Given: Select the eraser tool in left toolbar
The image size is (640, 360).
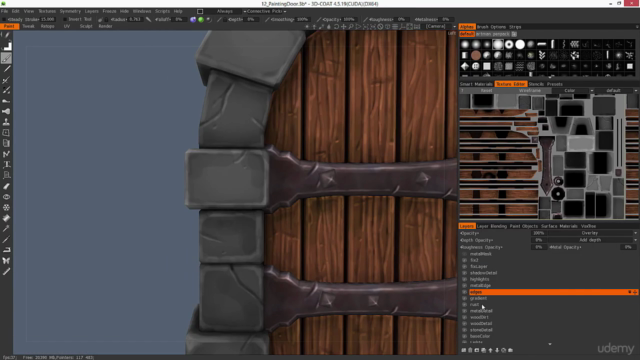Looking at the screenshot, I should [x=6, y=186].
